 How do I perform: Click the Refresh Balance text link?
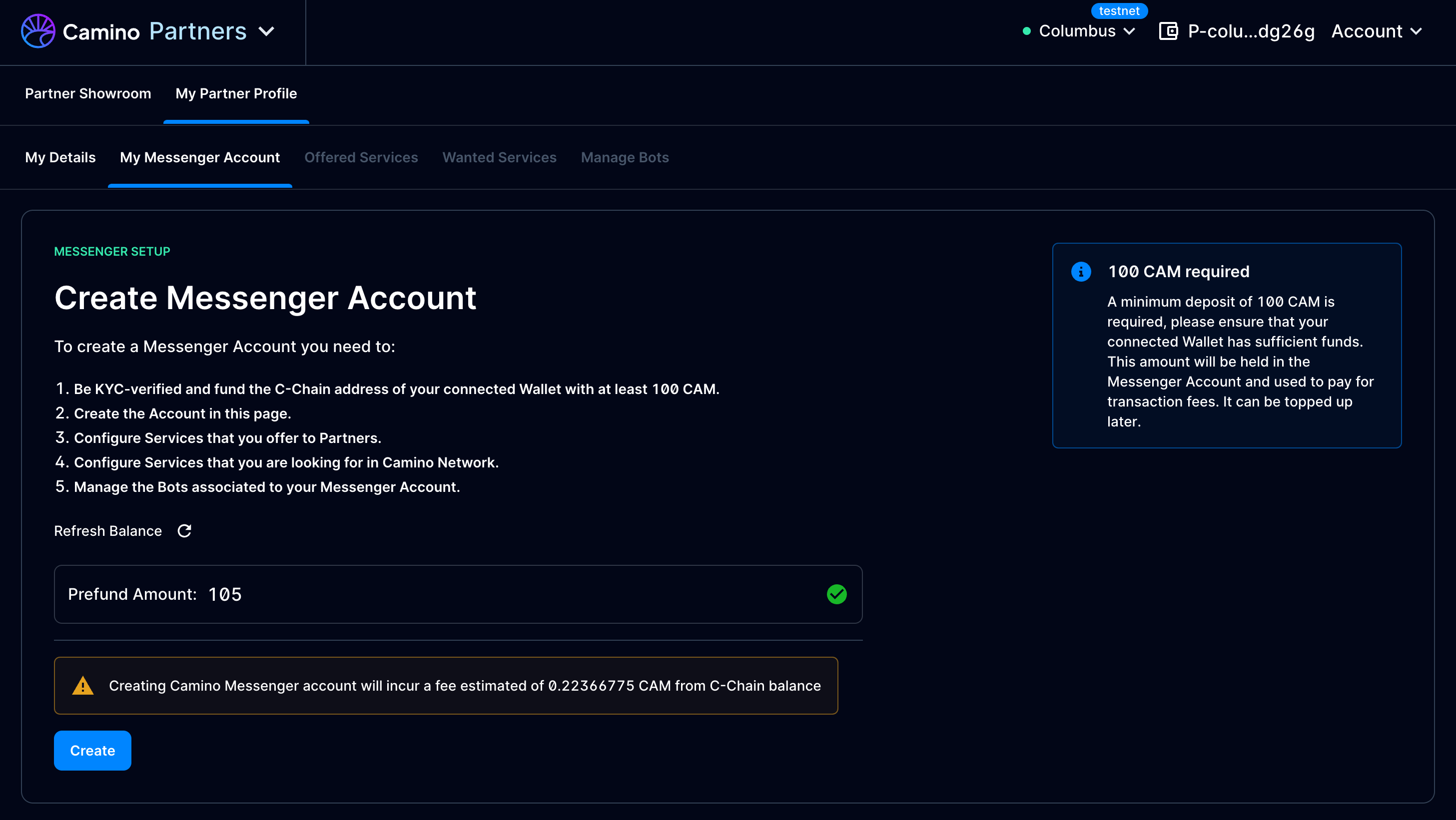pos(108,530)
